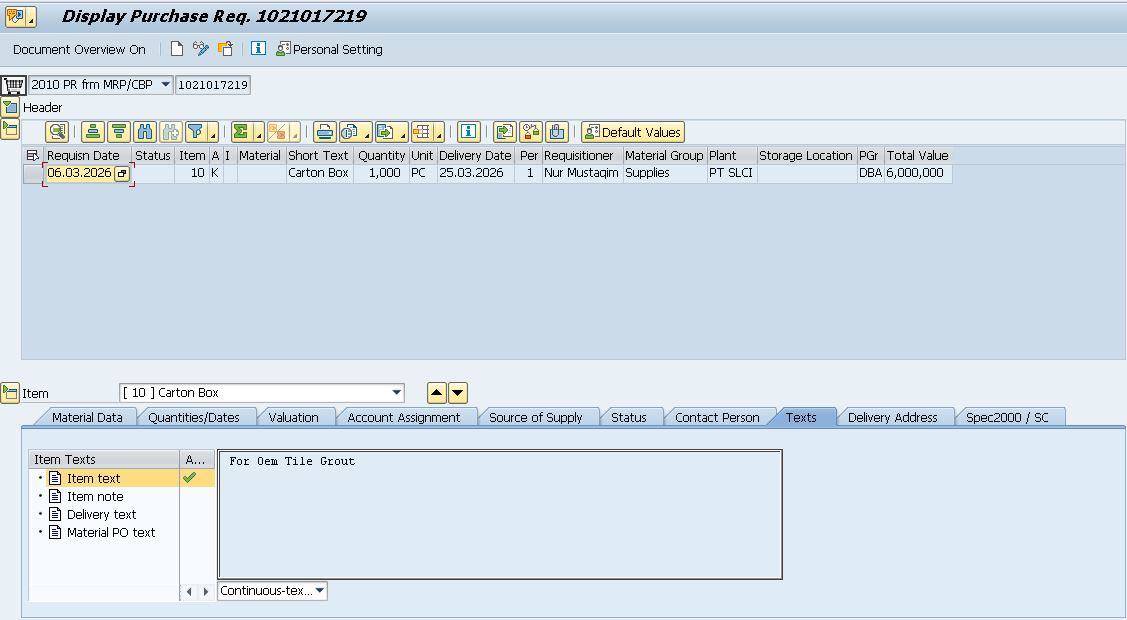Click the Print icon in item toolbar
The image size is (1127, 620).
tap(325, 132)
